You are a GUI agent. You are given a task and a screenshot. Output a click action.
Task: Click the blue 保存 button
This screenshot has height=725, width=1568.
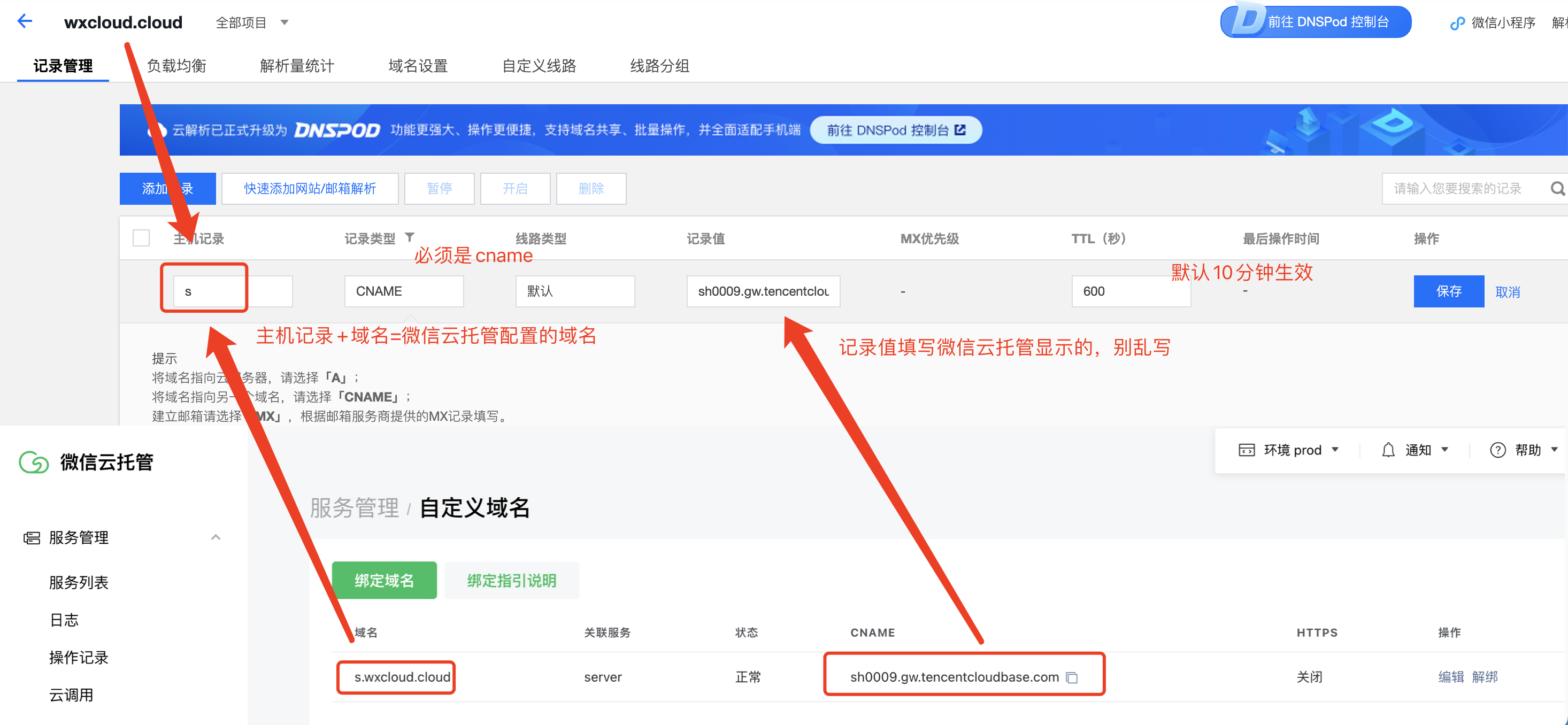tap(1448, 291)
